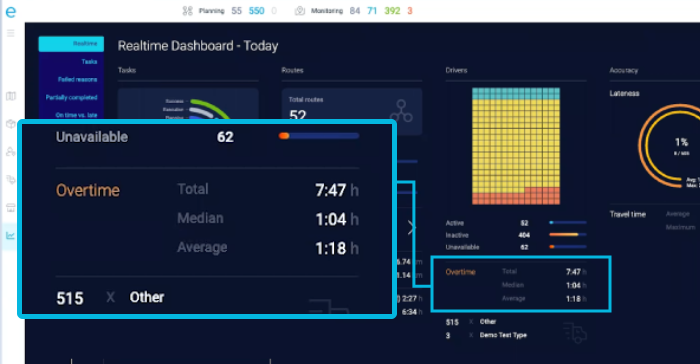Click the Active drivers label
700x364 pixels.
click(x=454, y=223)
